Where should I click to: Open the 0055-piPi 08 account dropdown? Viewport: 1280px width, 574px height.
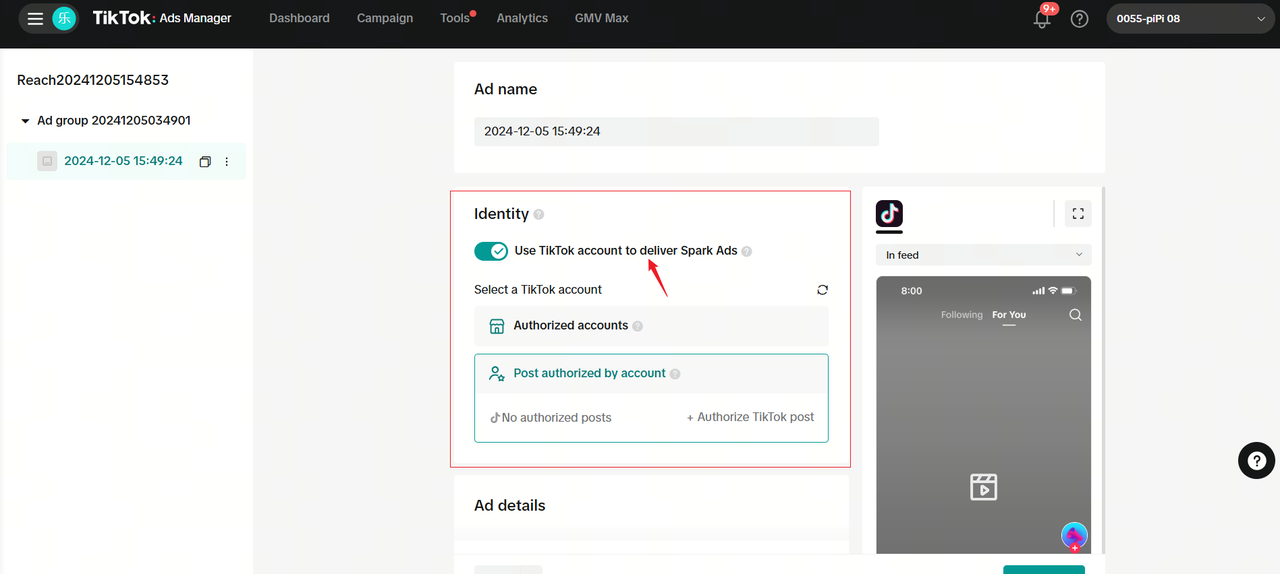coord(1190,18)
